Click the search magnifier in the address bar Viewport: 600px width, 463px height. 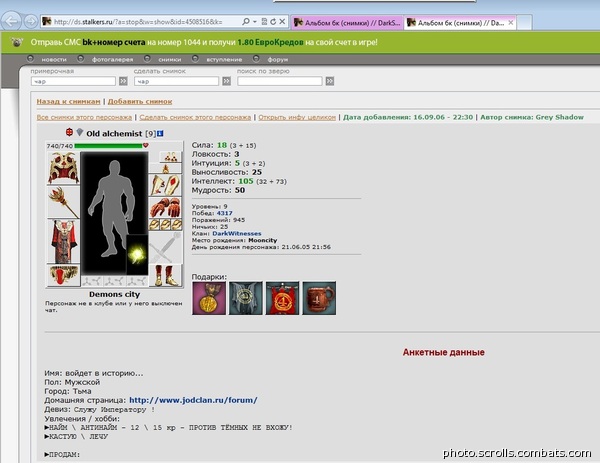[x=246, y=22]
